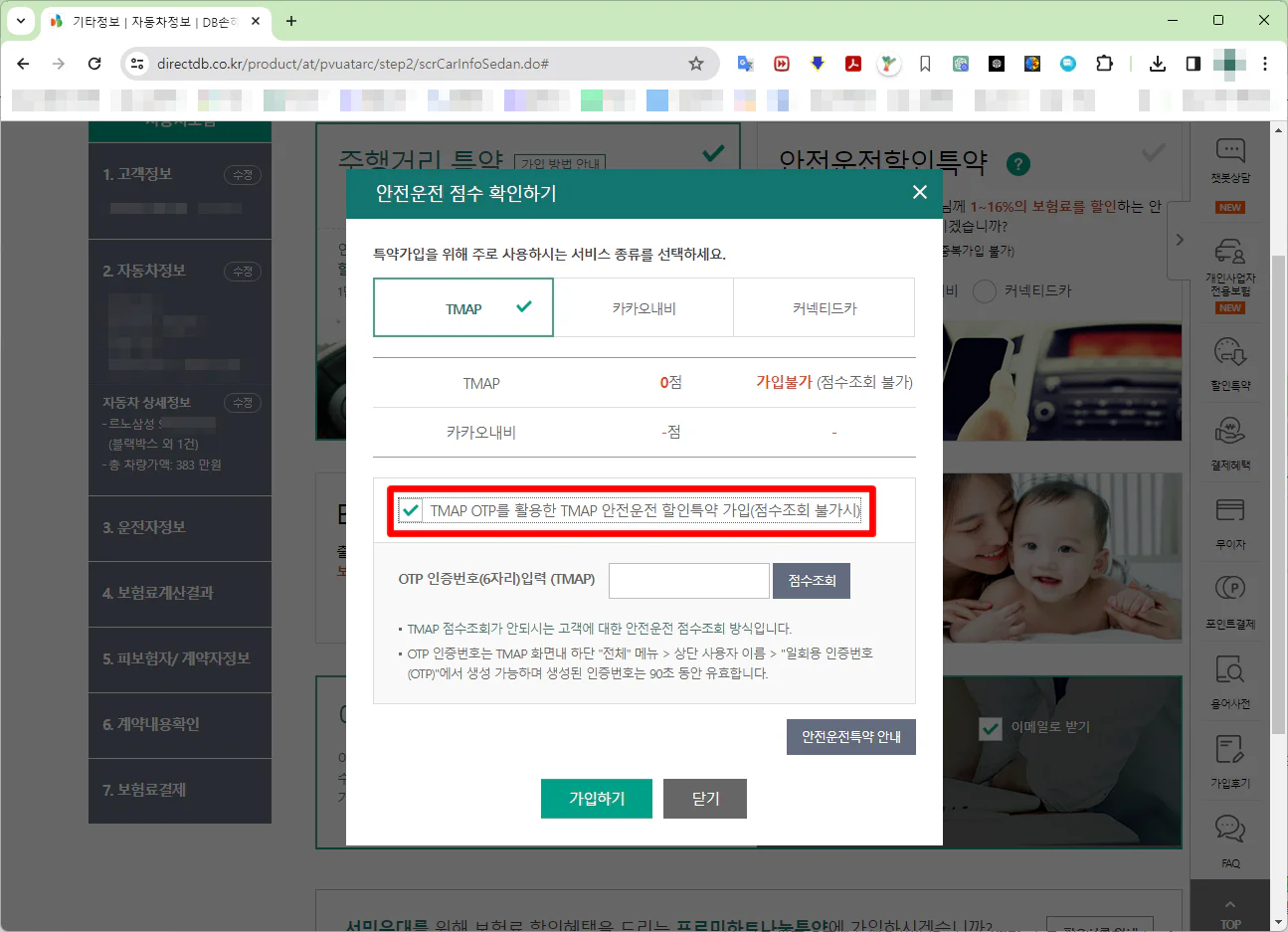Select the 커넥티드카 radio button behind dialog
1288x932 pixels.
coord(984,291)
